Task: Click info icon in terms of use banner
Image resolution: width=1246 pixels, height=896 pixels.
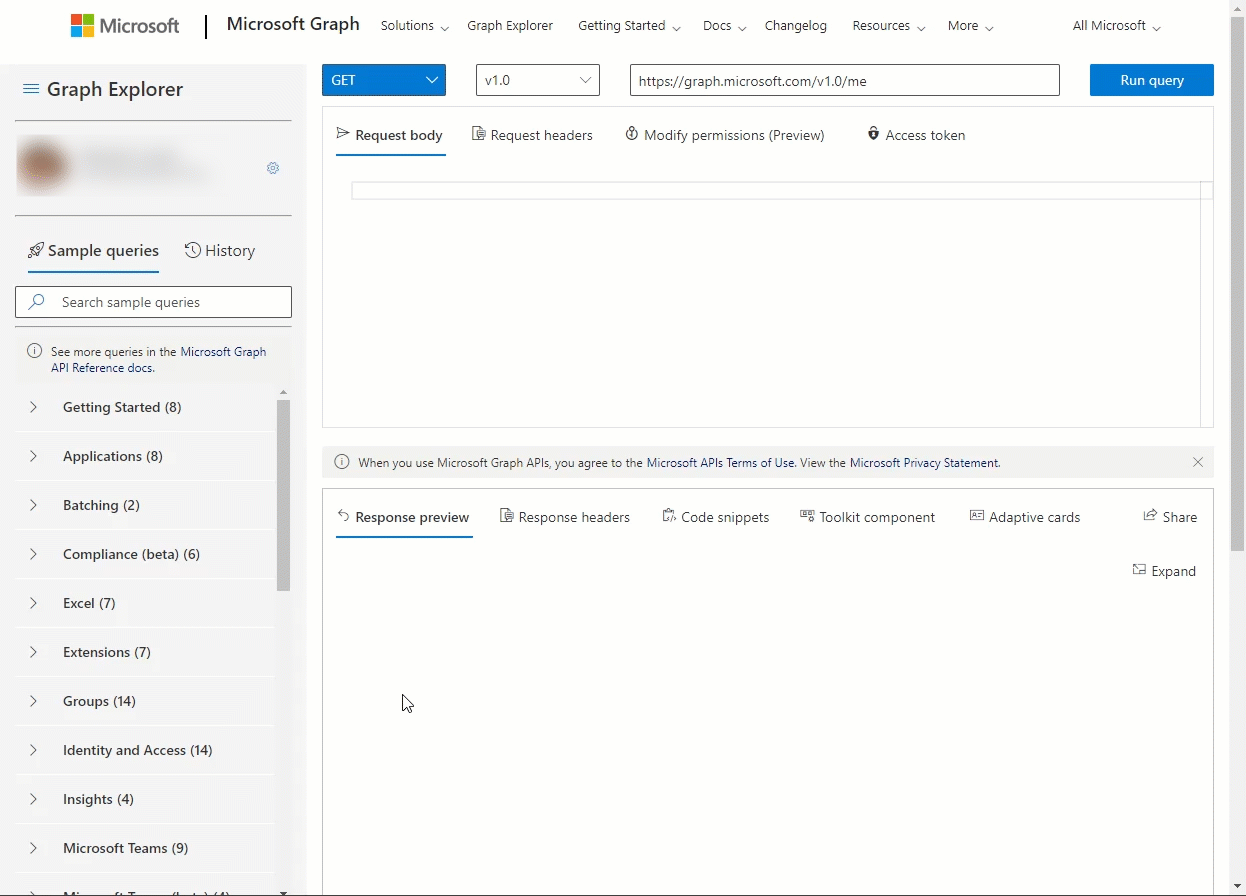Action: click(x=342, y=462)
